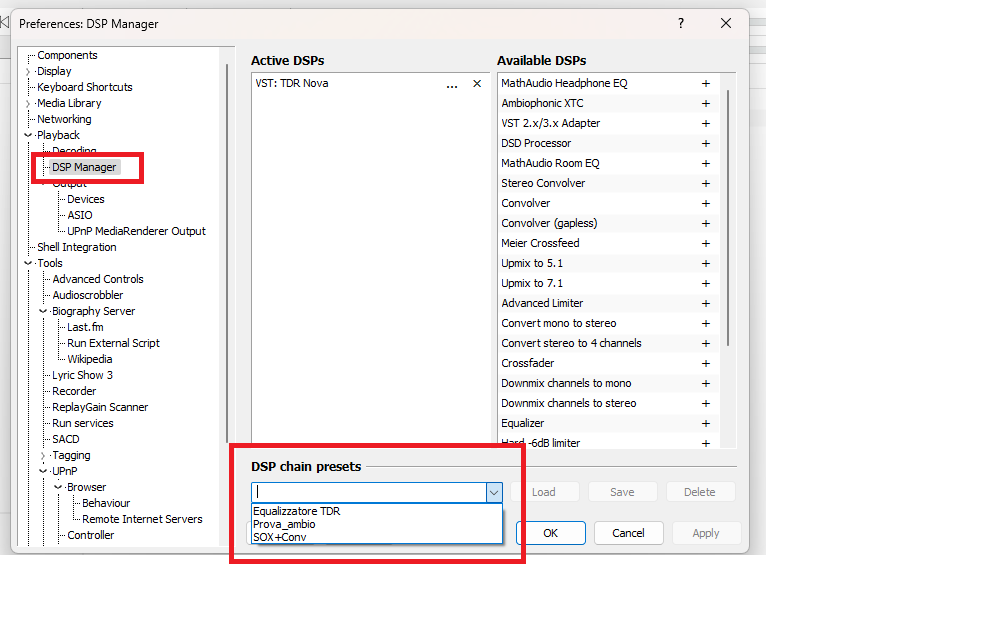Screen dimensions: 1008x631
Task: Select Components in preferences tree
Action: click(68, 55)
